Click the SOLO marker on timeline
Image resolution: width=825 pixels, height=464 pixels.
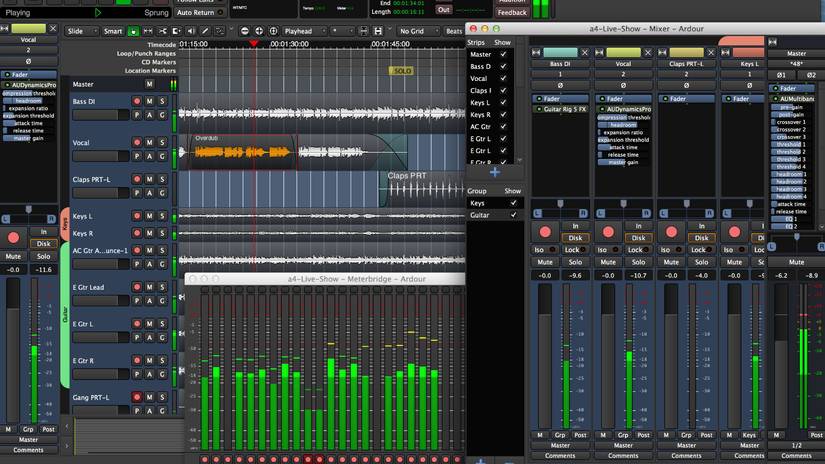[401, 71]
